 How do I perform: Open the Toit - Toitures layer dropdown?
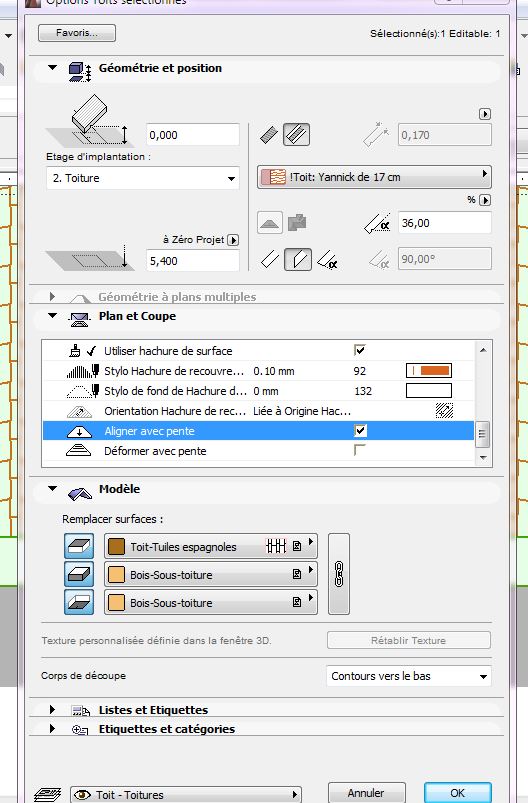pyautogui.click(x=185, y=794)
